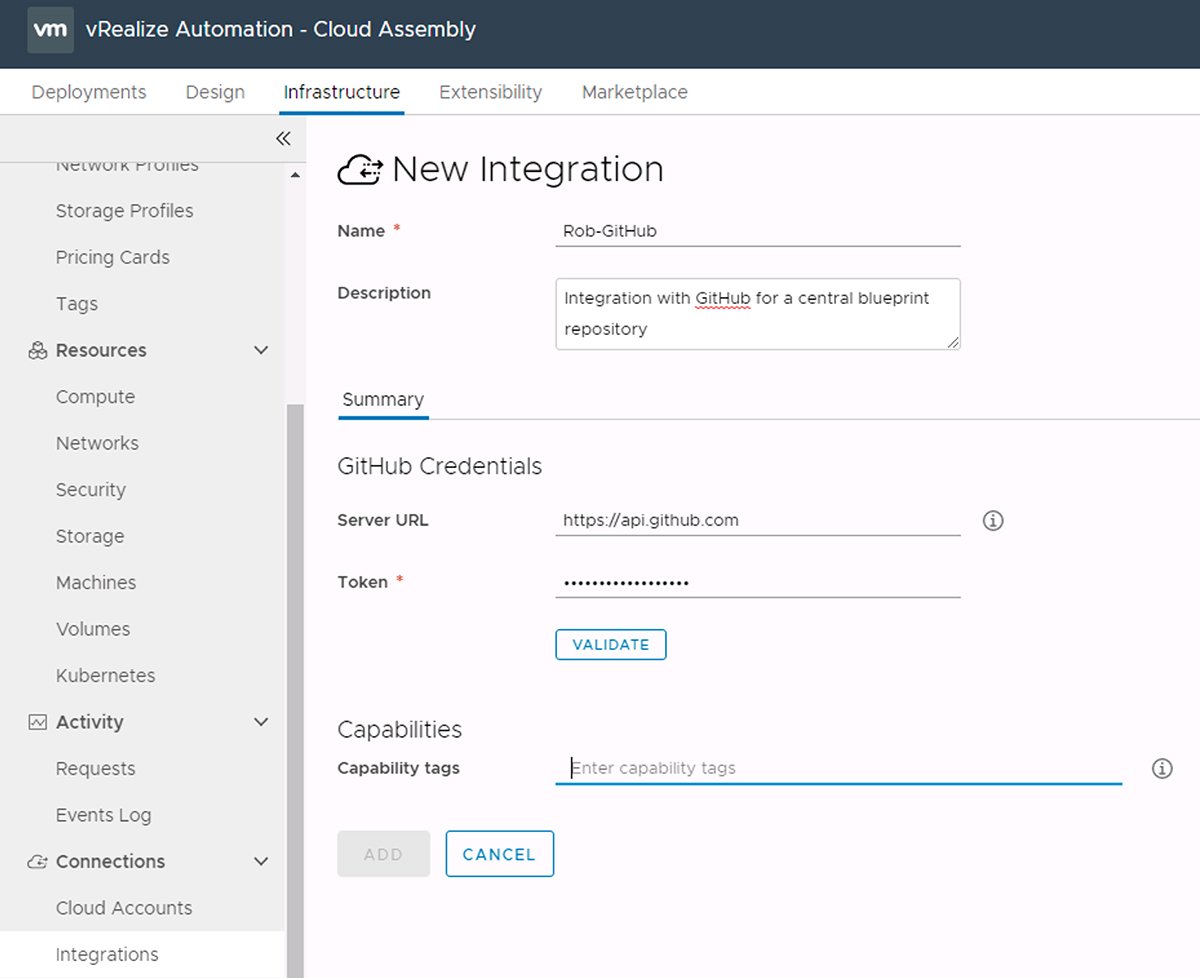Collapse the Connections section
The image size is (1200, 978).
click(261, 861)
